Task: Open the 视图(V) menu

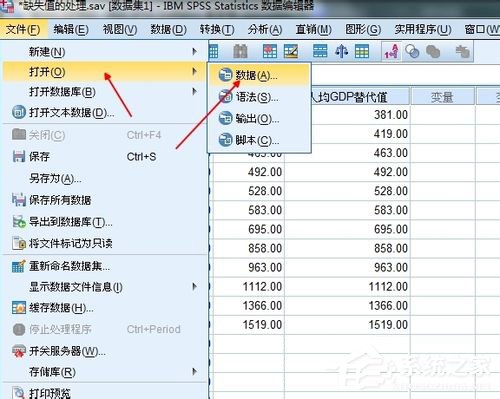Action: [x=120, y=30]
